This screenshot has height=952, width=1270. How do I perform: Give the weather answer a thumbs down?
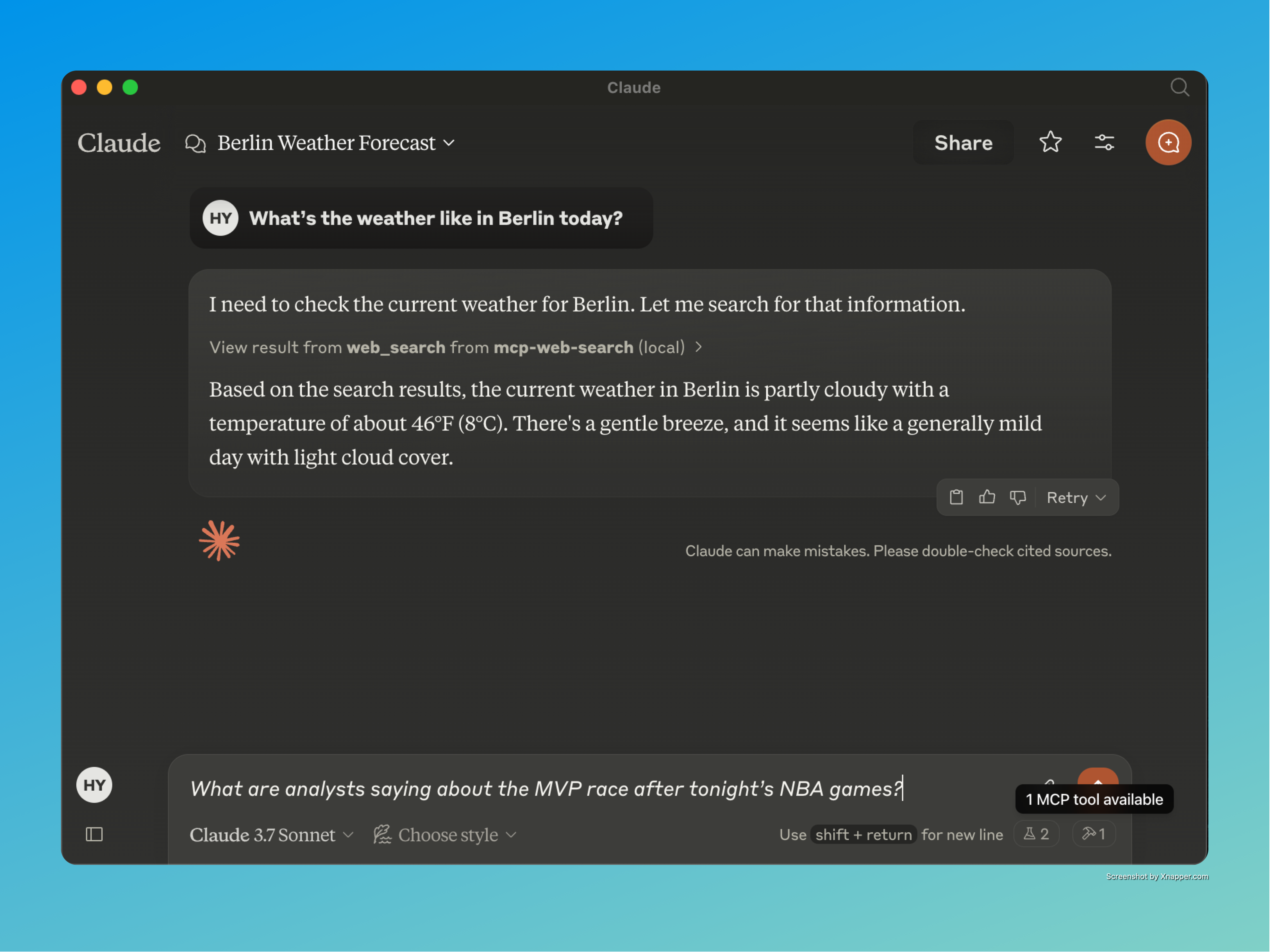(x=1017, y=497)
